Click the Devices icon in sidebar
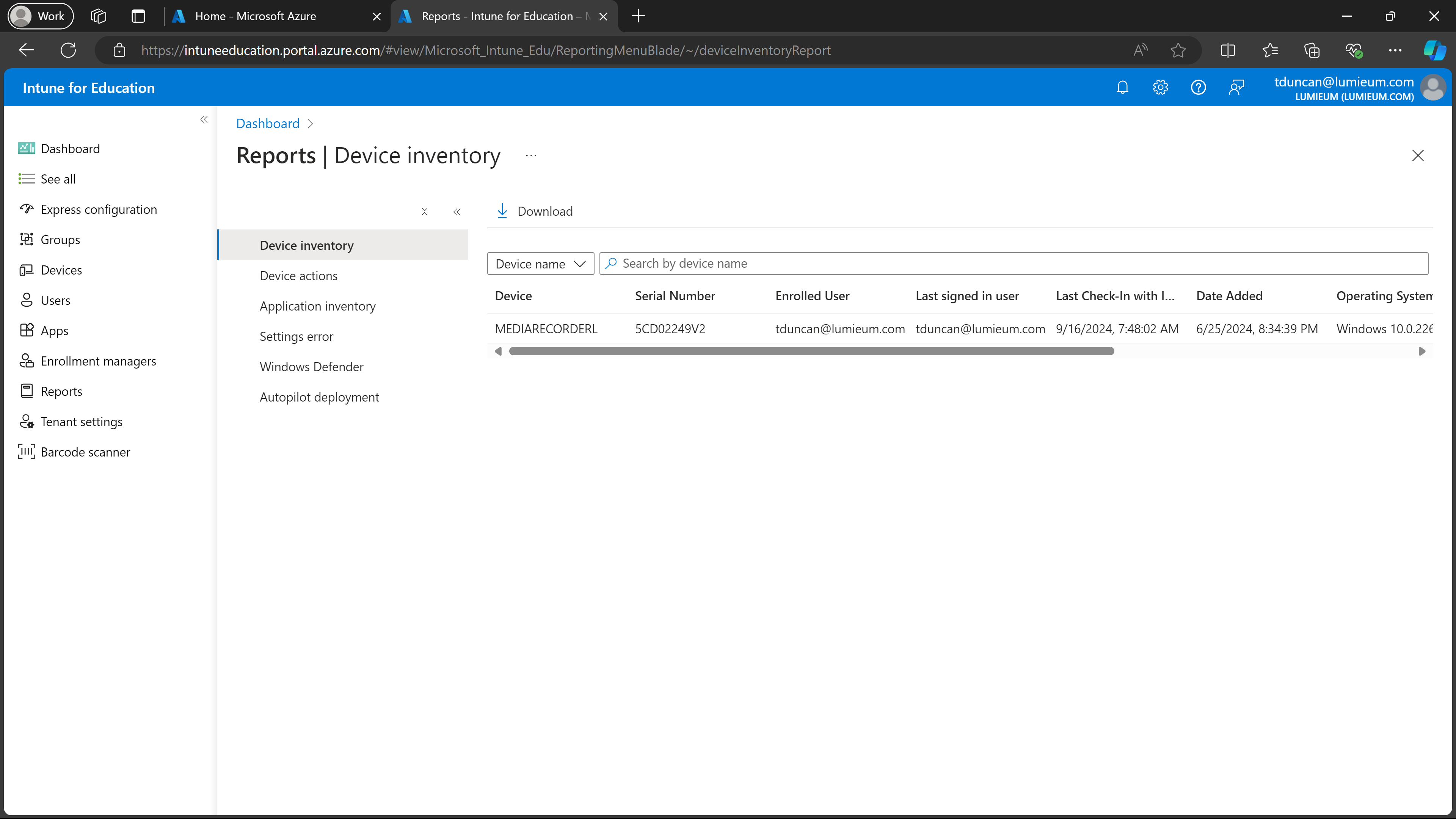This screenshot has width=1456, height=819. 26,270
